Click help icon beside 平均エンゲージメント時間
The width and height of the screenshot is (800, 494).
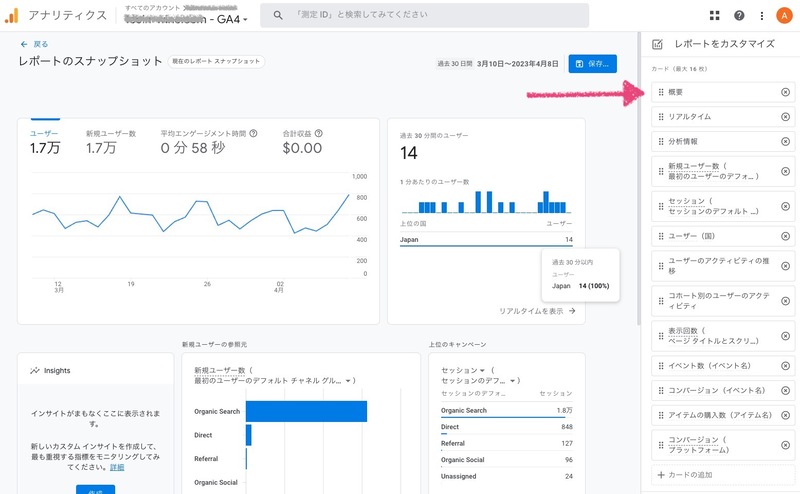pos(253,133)
